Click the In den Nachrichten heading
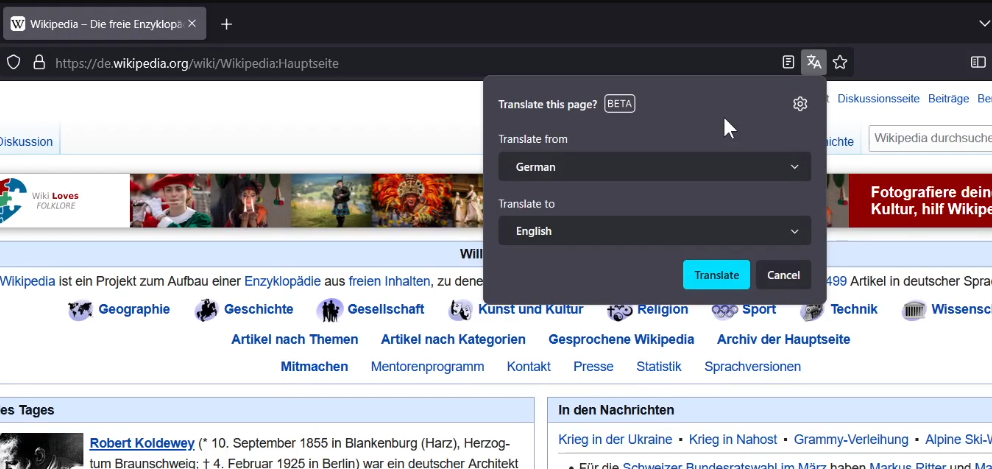Image resolution: width=992 pixels, height=469 pixels. (616, 410)
